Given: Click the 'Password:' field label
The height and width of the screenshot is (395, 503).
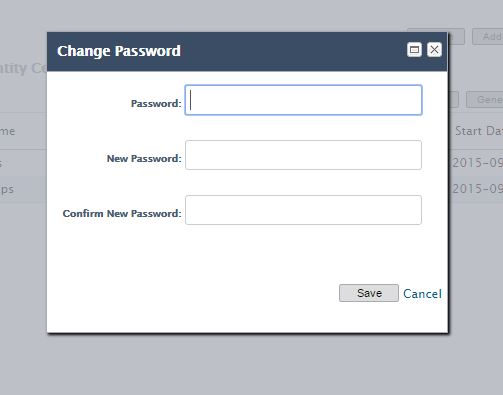Looking at the screenshot, I should pos(156,103).
